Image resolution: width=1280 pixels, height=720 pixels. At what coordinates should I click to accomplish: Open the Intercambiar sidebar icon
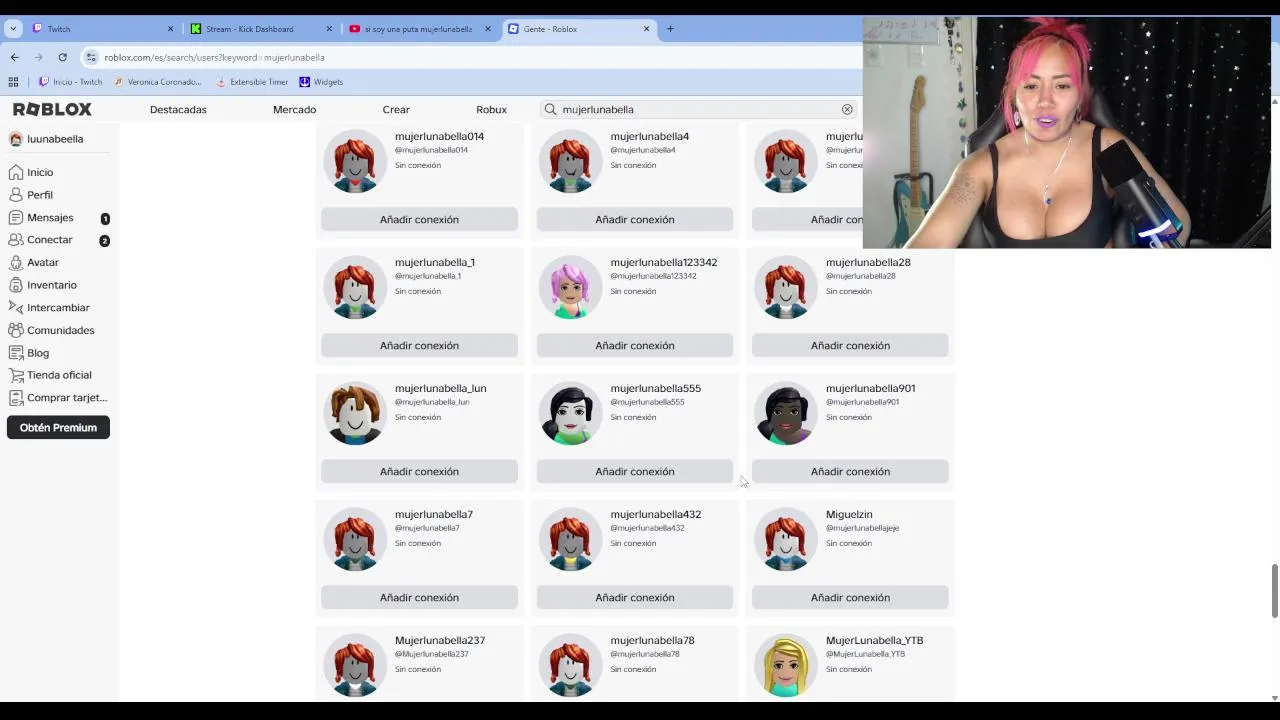click(15, 307)
